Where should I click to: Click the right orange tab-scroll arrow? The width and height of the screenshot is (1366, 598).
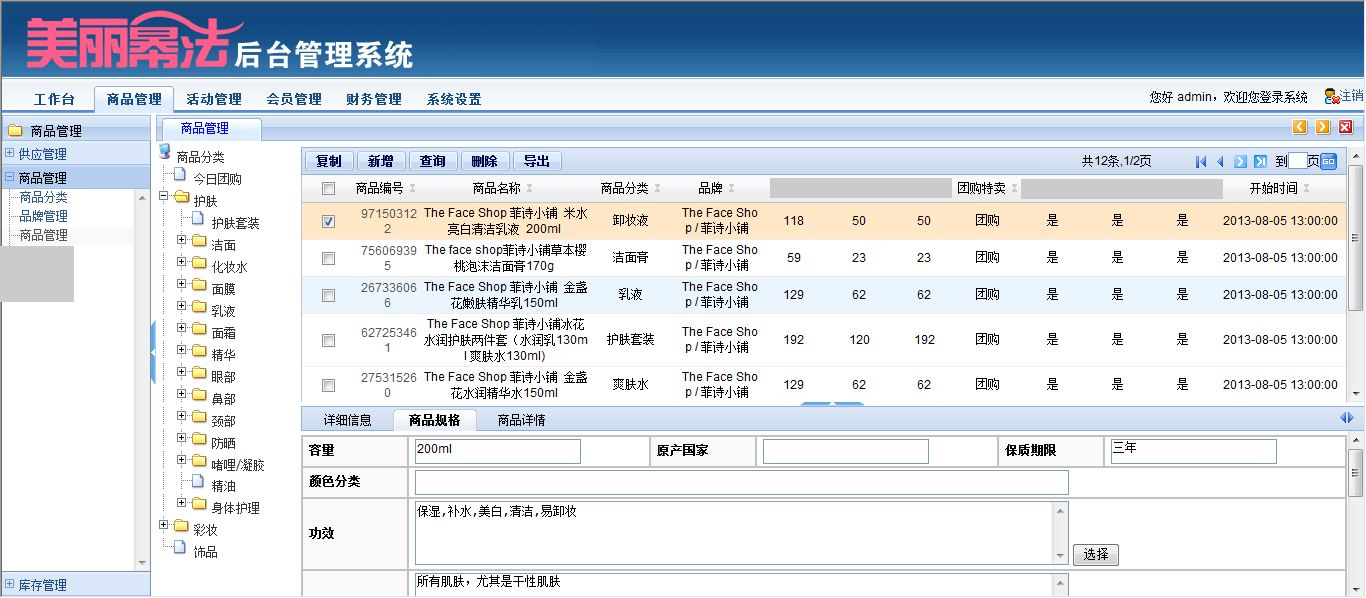click(x=1324, y=128)
